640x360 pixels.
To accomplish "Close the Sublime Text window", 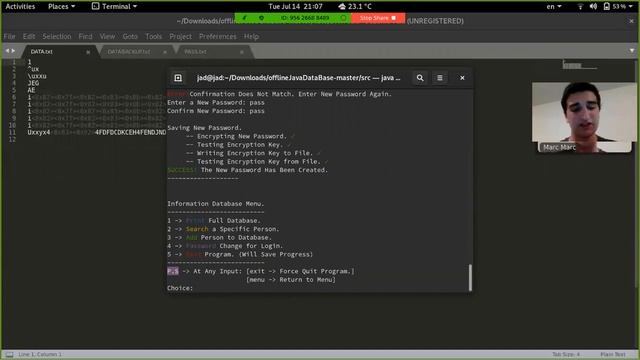I will 631,21.
